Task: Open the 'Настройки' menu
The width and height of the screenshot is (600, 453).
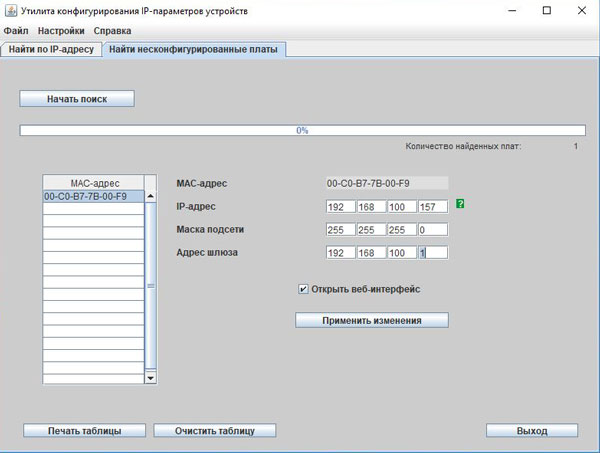Action: pyautogui.click(x=61, y=31)
